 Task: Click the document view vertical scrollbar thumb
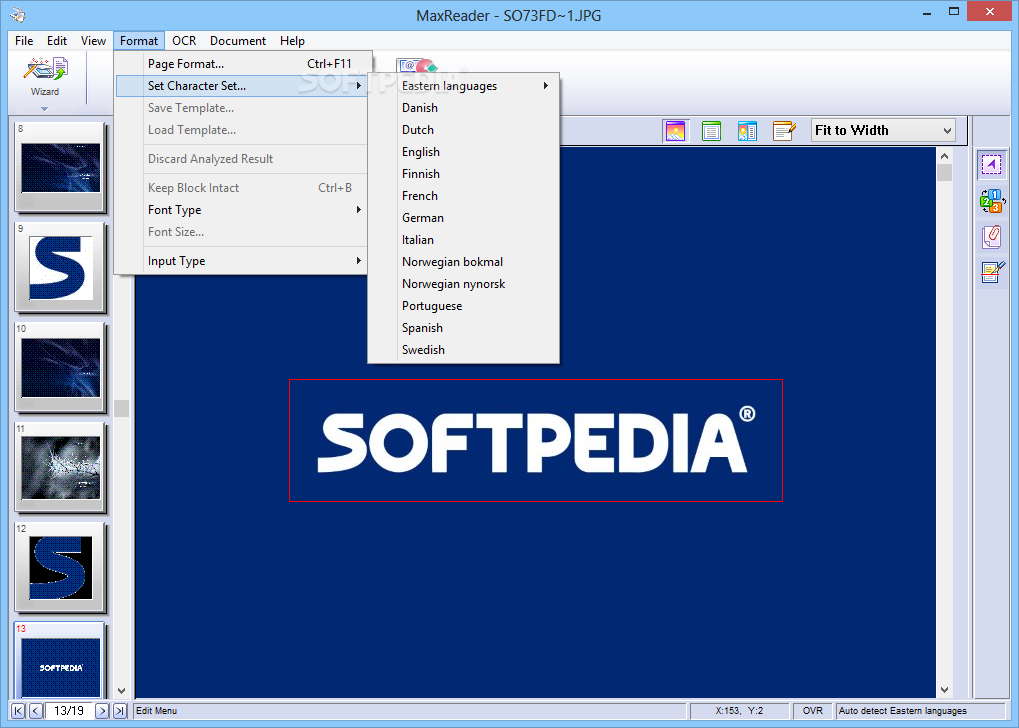click(x=944, y=173)
